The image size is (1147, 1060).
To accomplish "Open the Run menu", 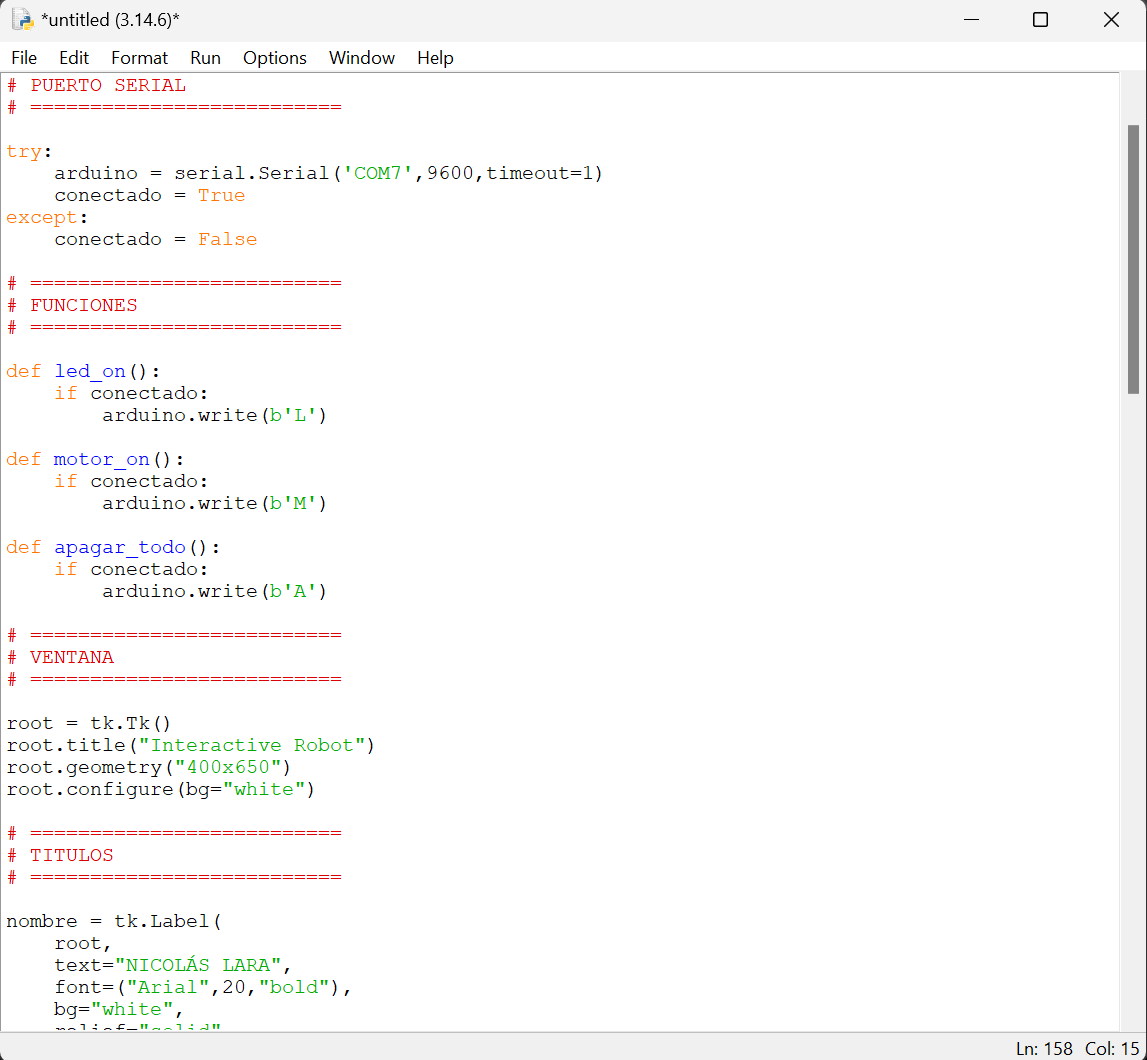I will click(206, 58).
